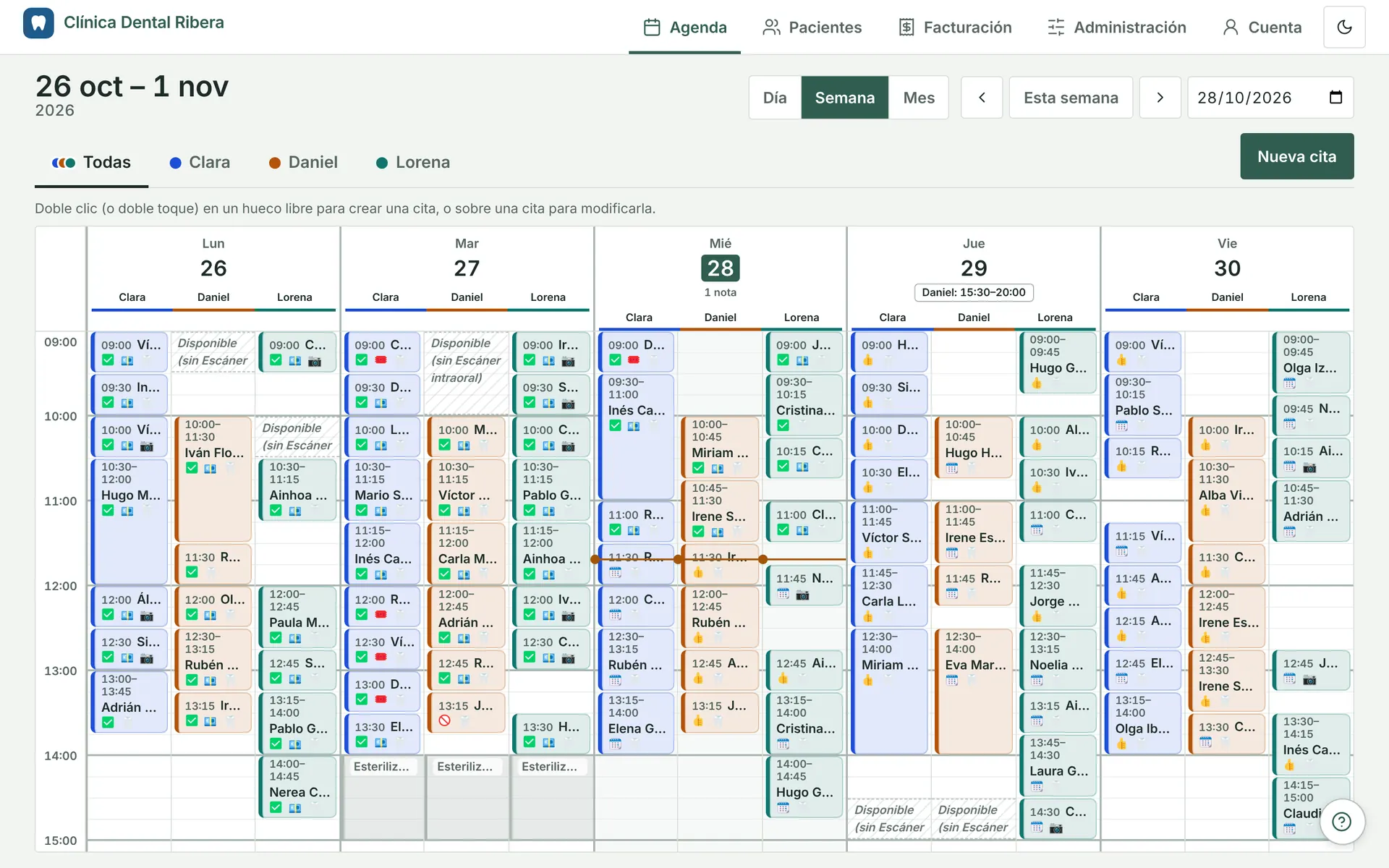The height and width of the screenshot is (868, 1389).
Task: Select the highlighted day number 28
Action: click(x=720, y=268)
